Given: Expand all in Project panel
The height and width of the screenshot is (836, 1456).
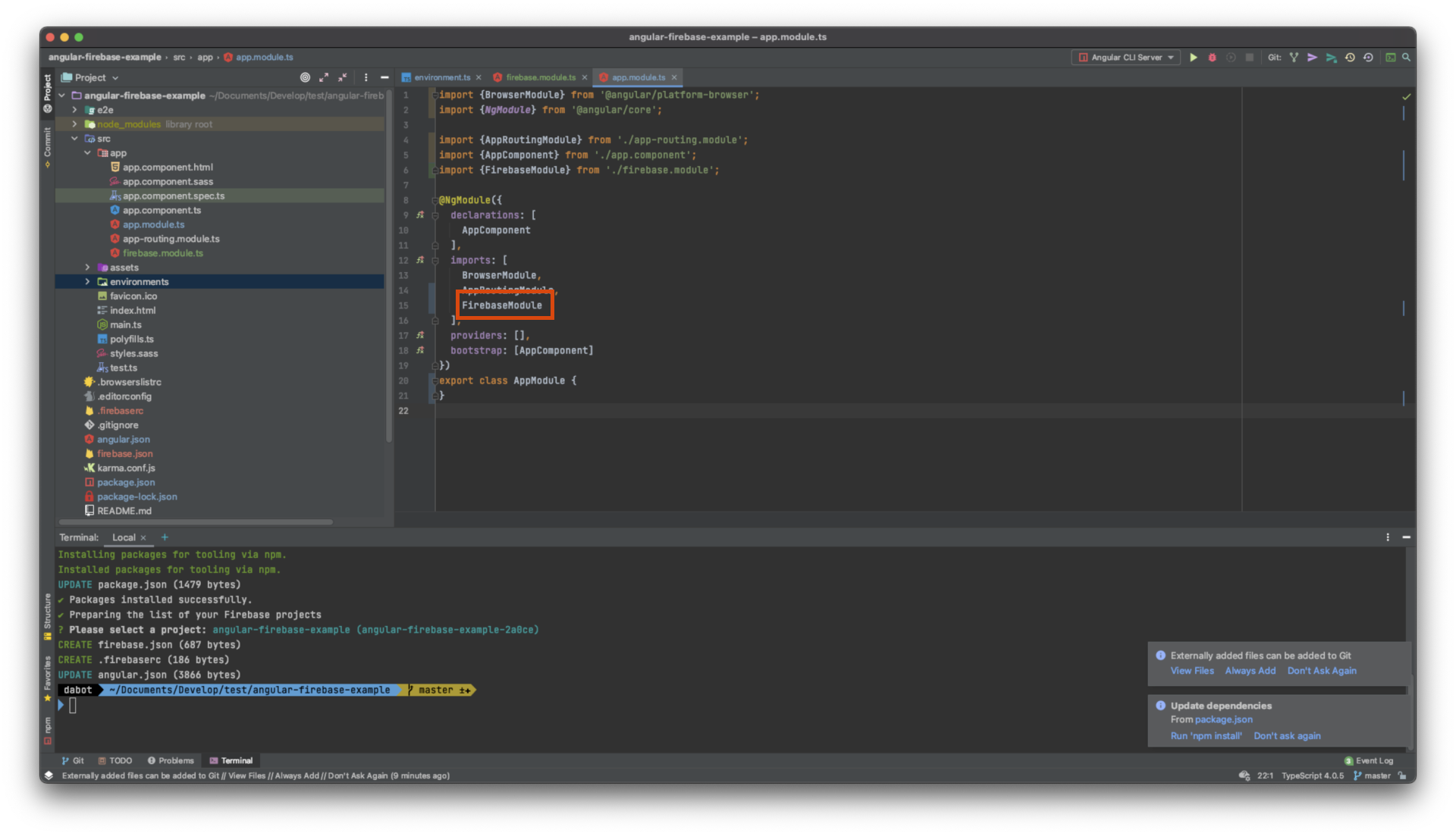Looking at the screenshot, I should pyautogui.click(x=324, y=77).
